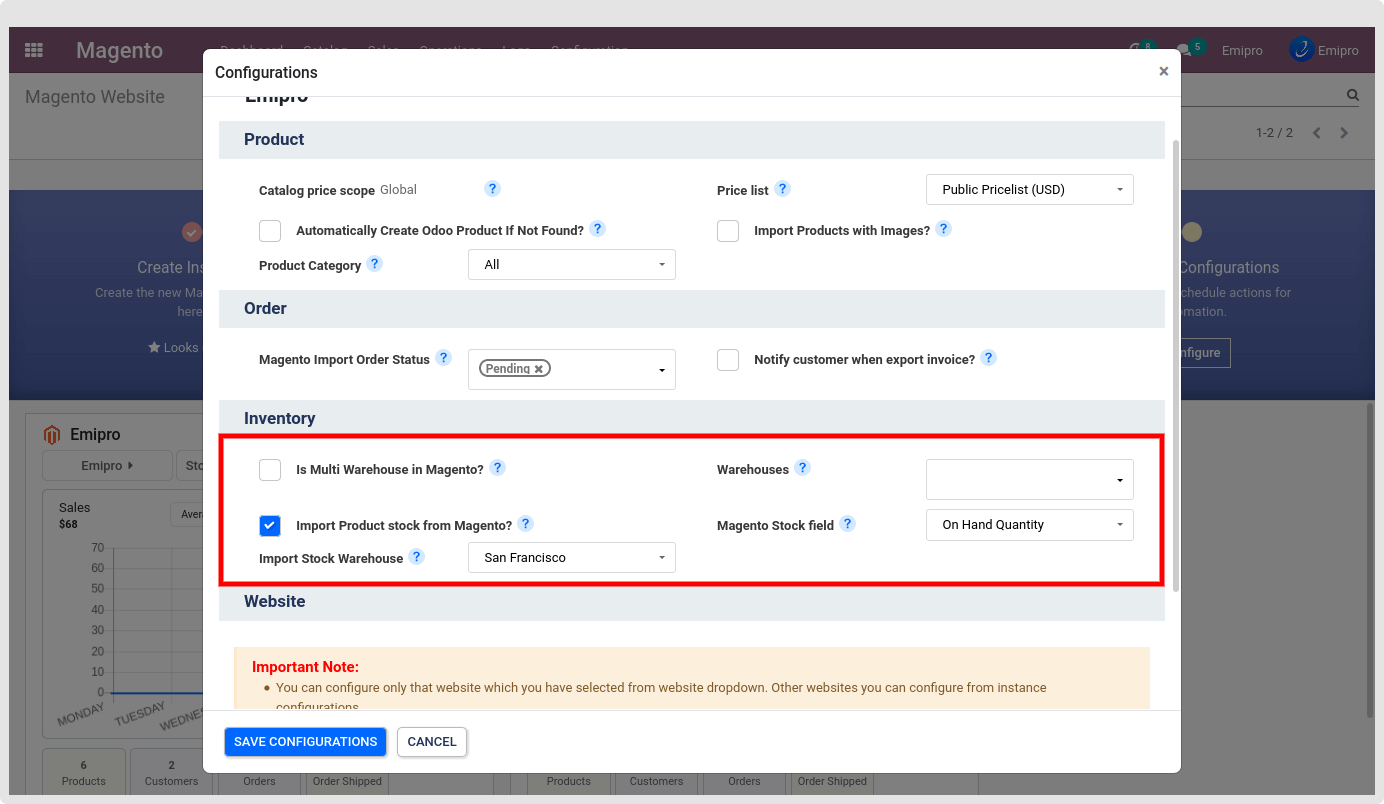
Task: Click help icon beside Price list
Action: coord(783,189)
